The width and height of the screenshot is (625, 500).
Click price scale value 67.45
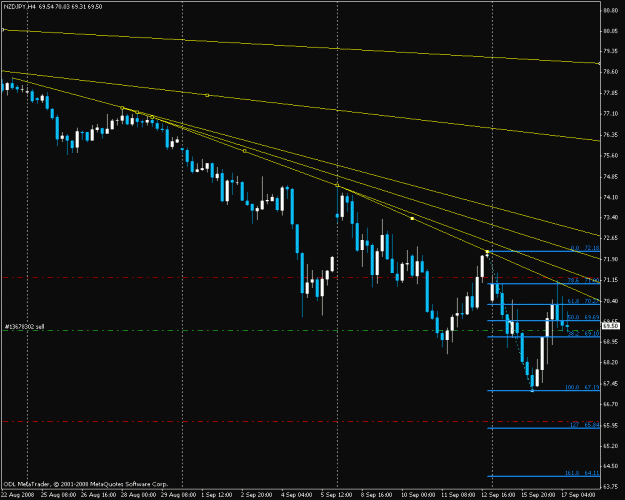611,383
